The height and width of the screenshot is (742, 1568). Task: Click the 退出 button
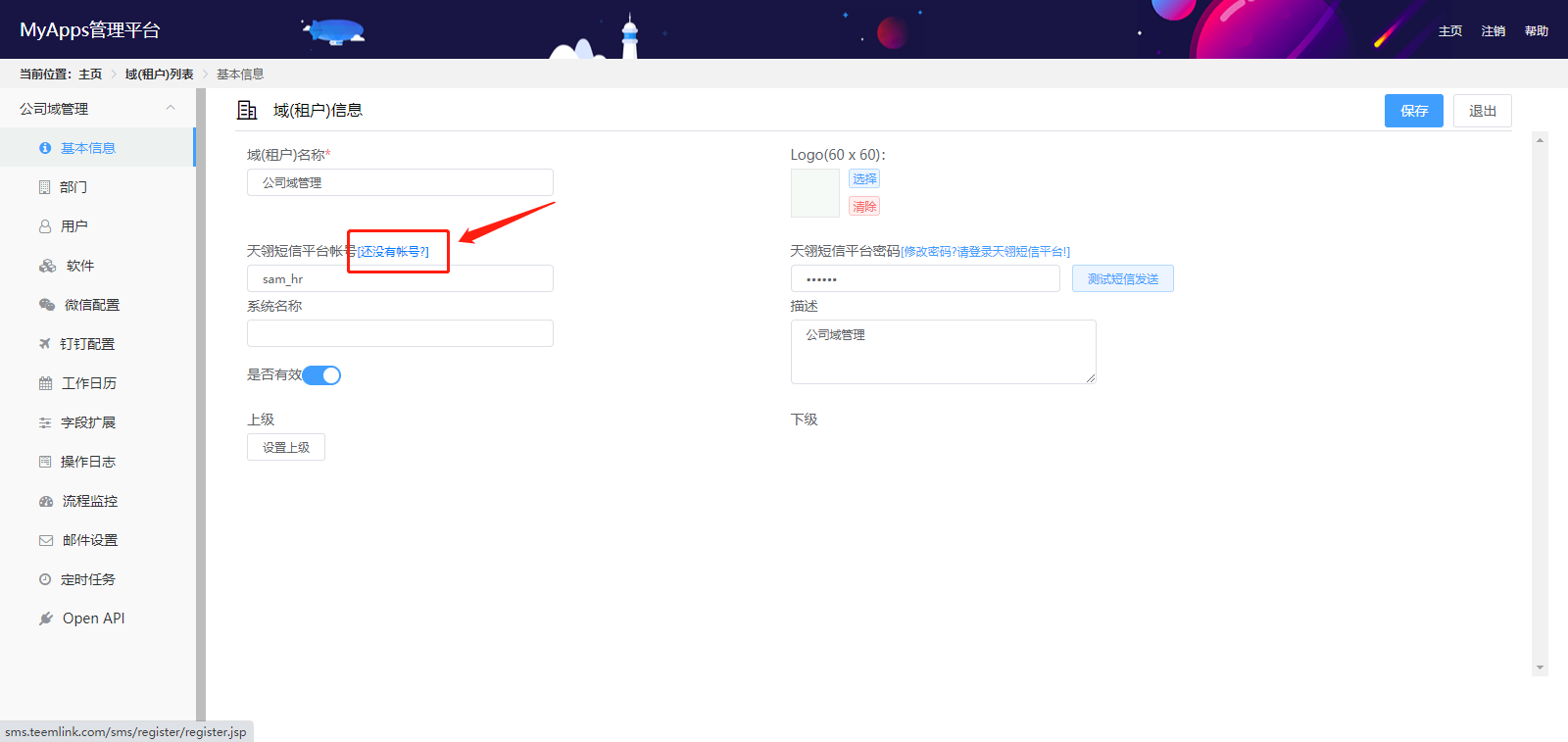(1482, 111)
